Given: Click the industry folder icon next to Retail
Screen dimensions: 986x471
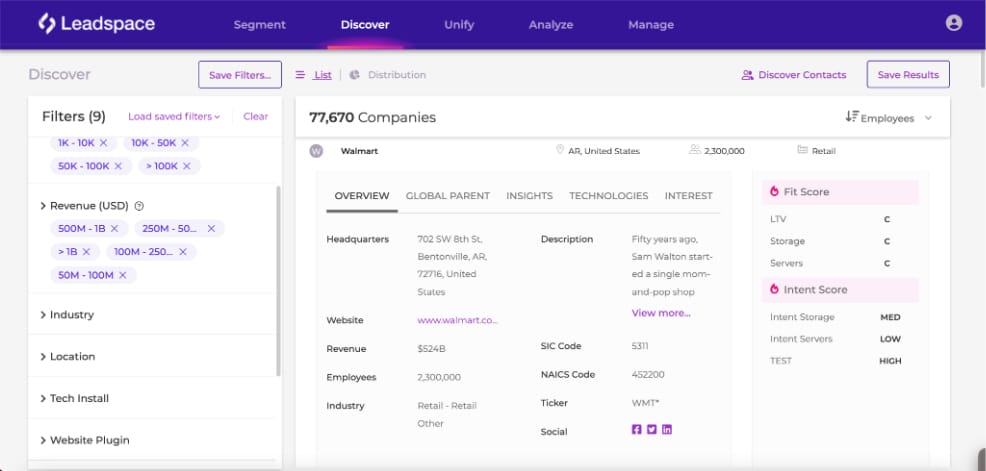Looking at the screenshot, I should tap(802, 150).
